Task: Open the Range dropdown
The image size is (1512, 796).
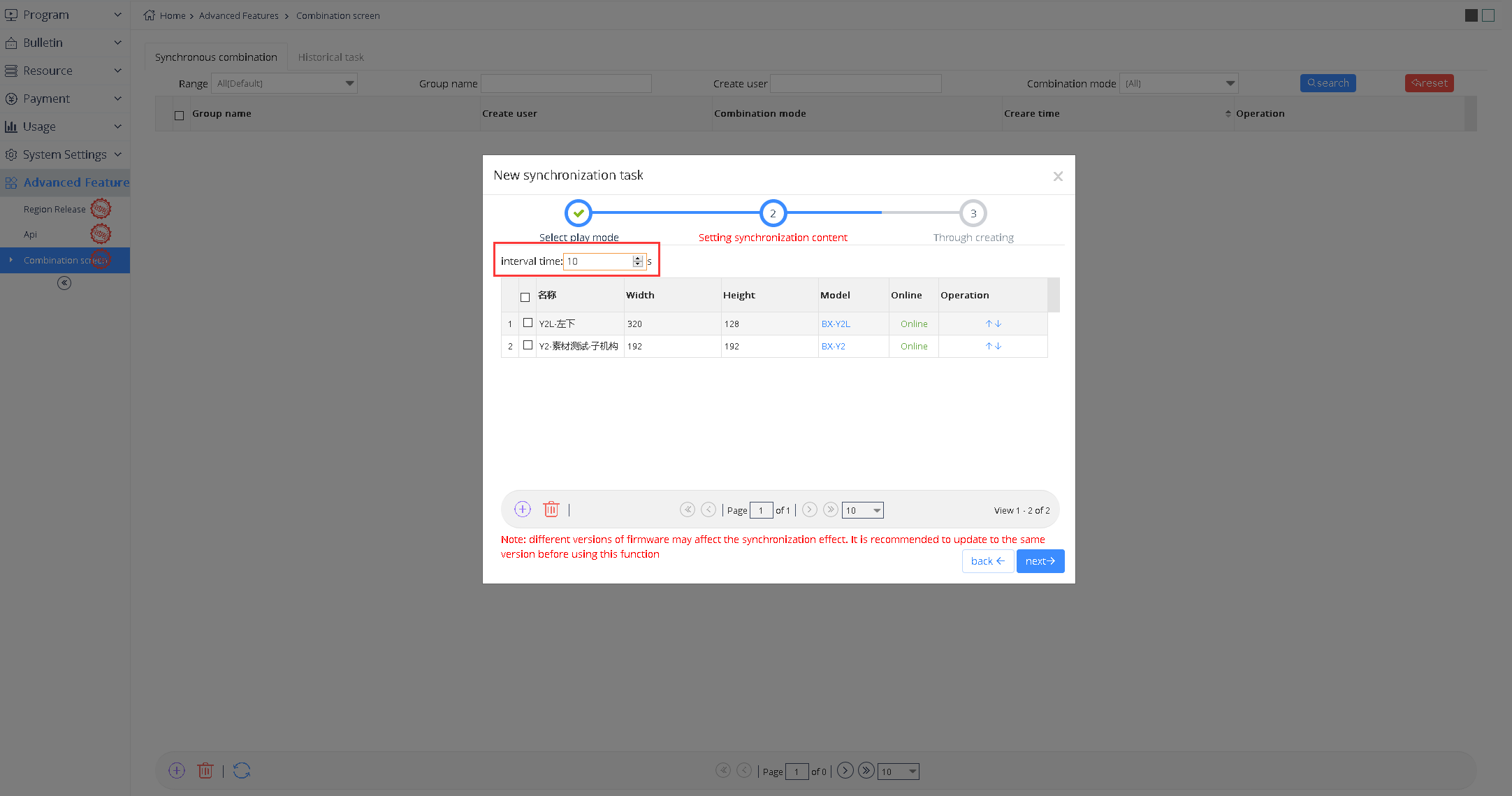Action: pyautogui.click(x=284, y=83)
